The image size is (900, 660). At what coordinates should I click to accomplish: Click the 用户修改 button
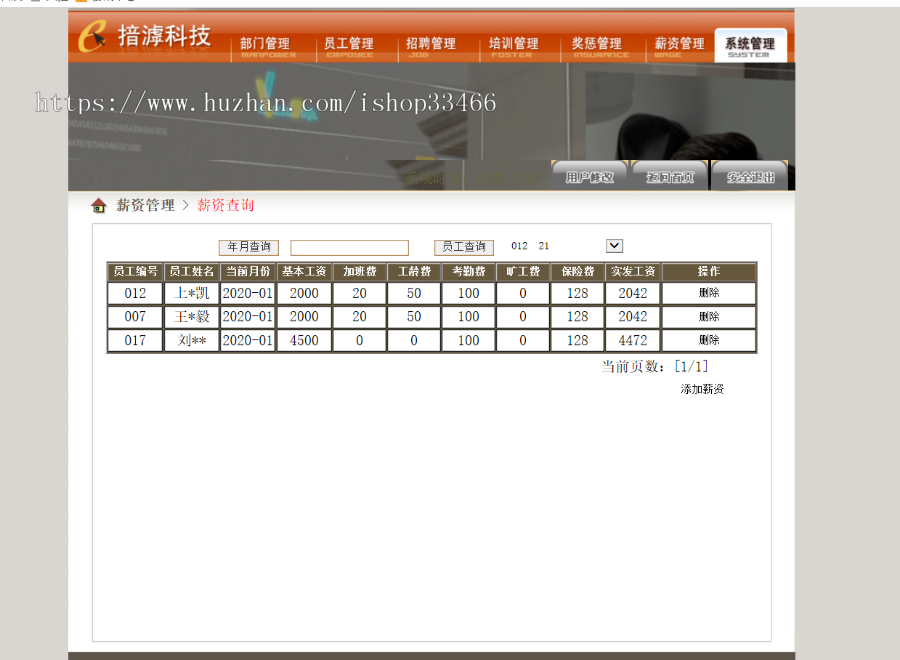(x=589, y=176)
